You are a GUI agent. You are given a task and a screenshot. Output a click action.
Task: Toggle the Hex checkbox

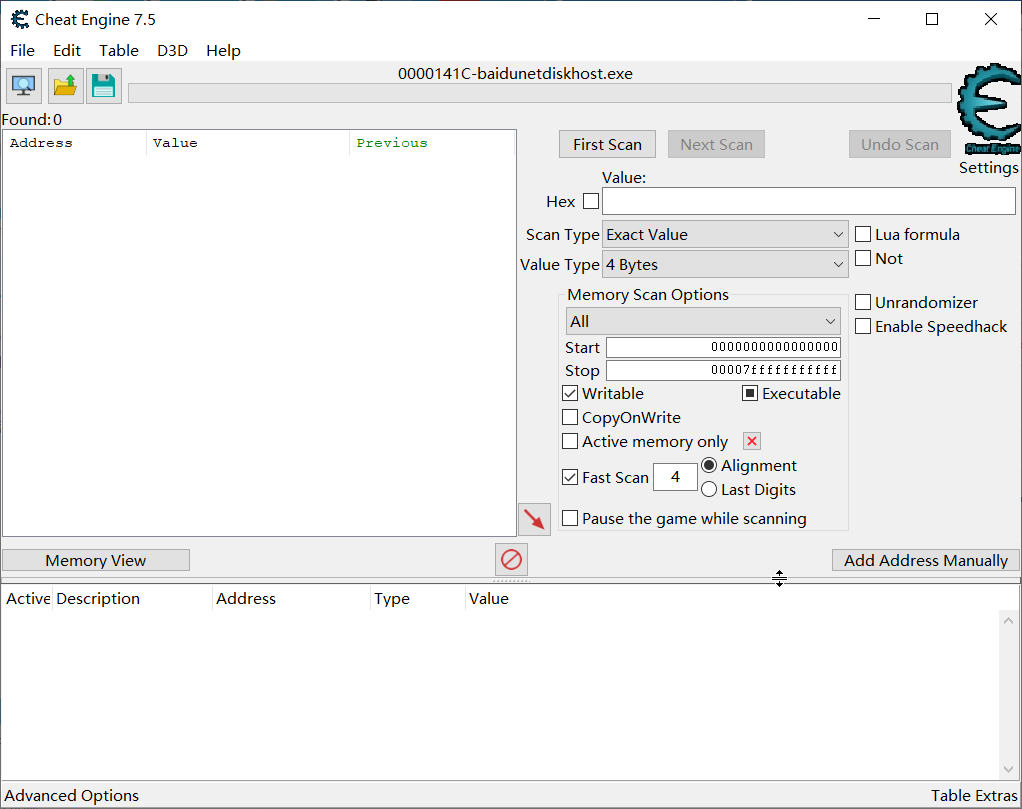point(591,201)
